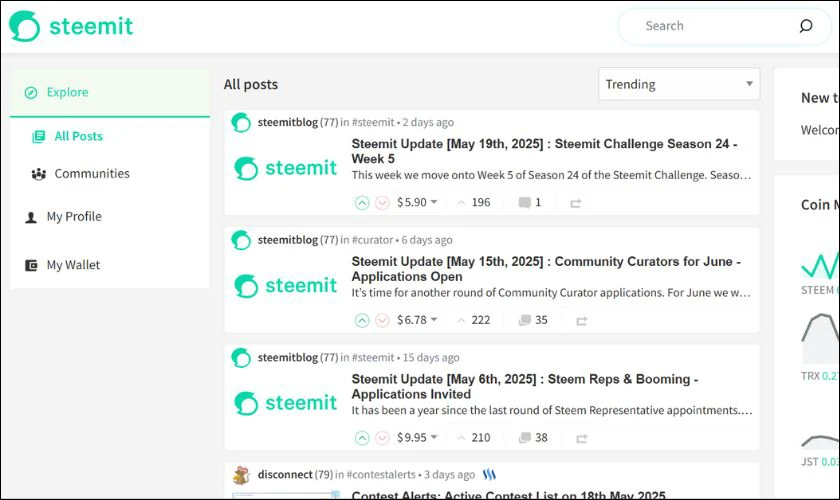
Task: Open the Steemit Challenge Season 24 post title
Action: point(544,151)
